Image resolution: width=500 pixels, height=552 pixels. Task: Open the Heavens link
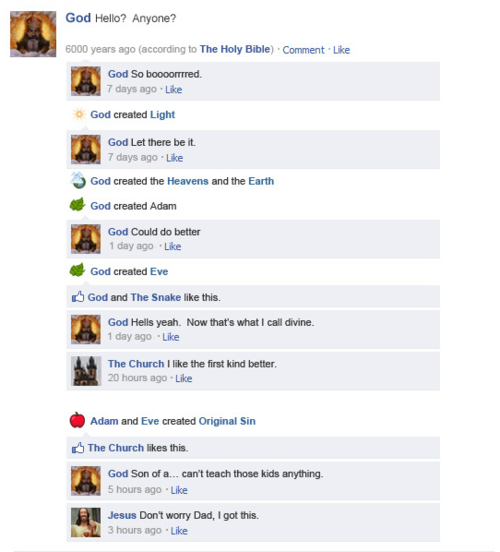click(188, 181)
